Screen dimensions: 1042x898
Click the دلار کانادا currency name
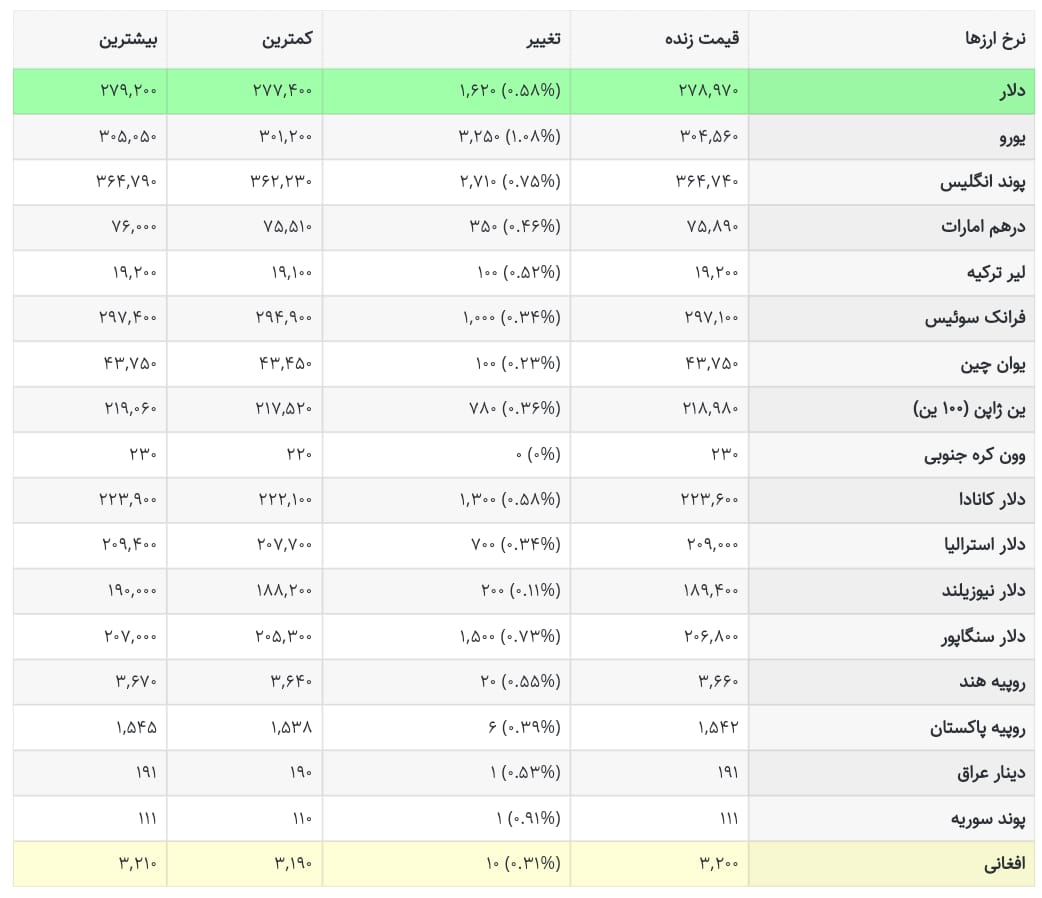point(991,499)
